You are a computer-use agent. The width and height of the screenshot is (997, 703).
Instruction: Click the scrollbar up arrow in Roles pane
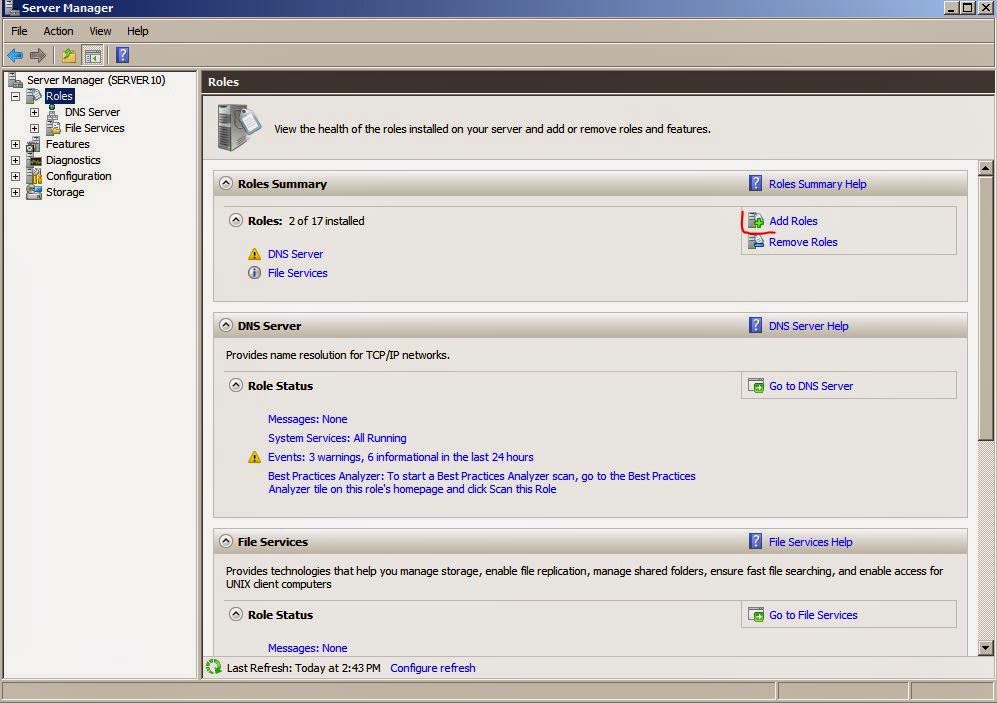(986, 168)
